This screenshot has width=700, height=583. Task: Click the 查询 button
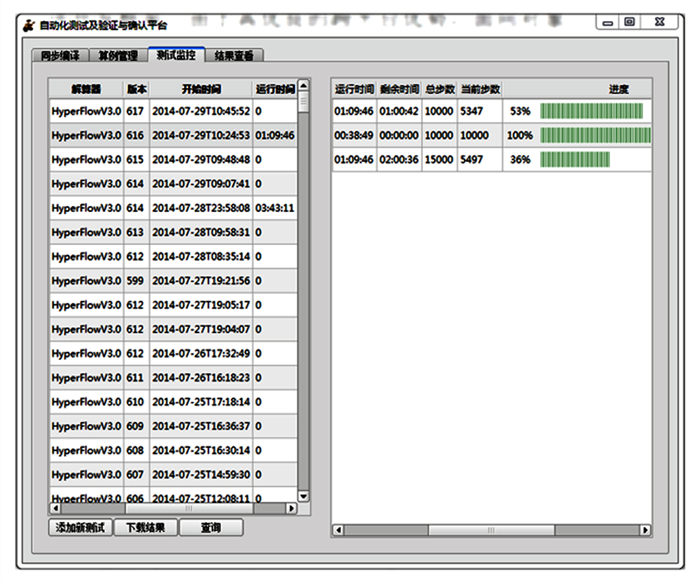click(211, 527)
